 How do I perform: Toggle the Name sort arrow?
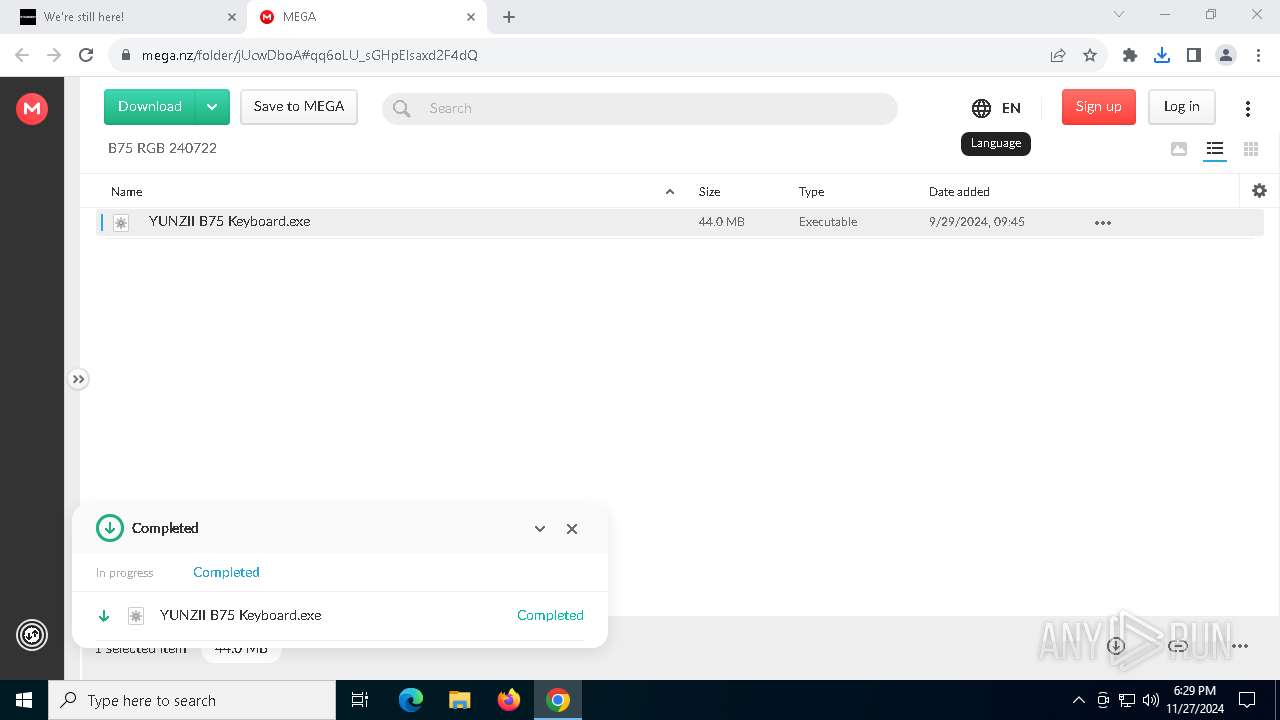coord(670,192)
